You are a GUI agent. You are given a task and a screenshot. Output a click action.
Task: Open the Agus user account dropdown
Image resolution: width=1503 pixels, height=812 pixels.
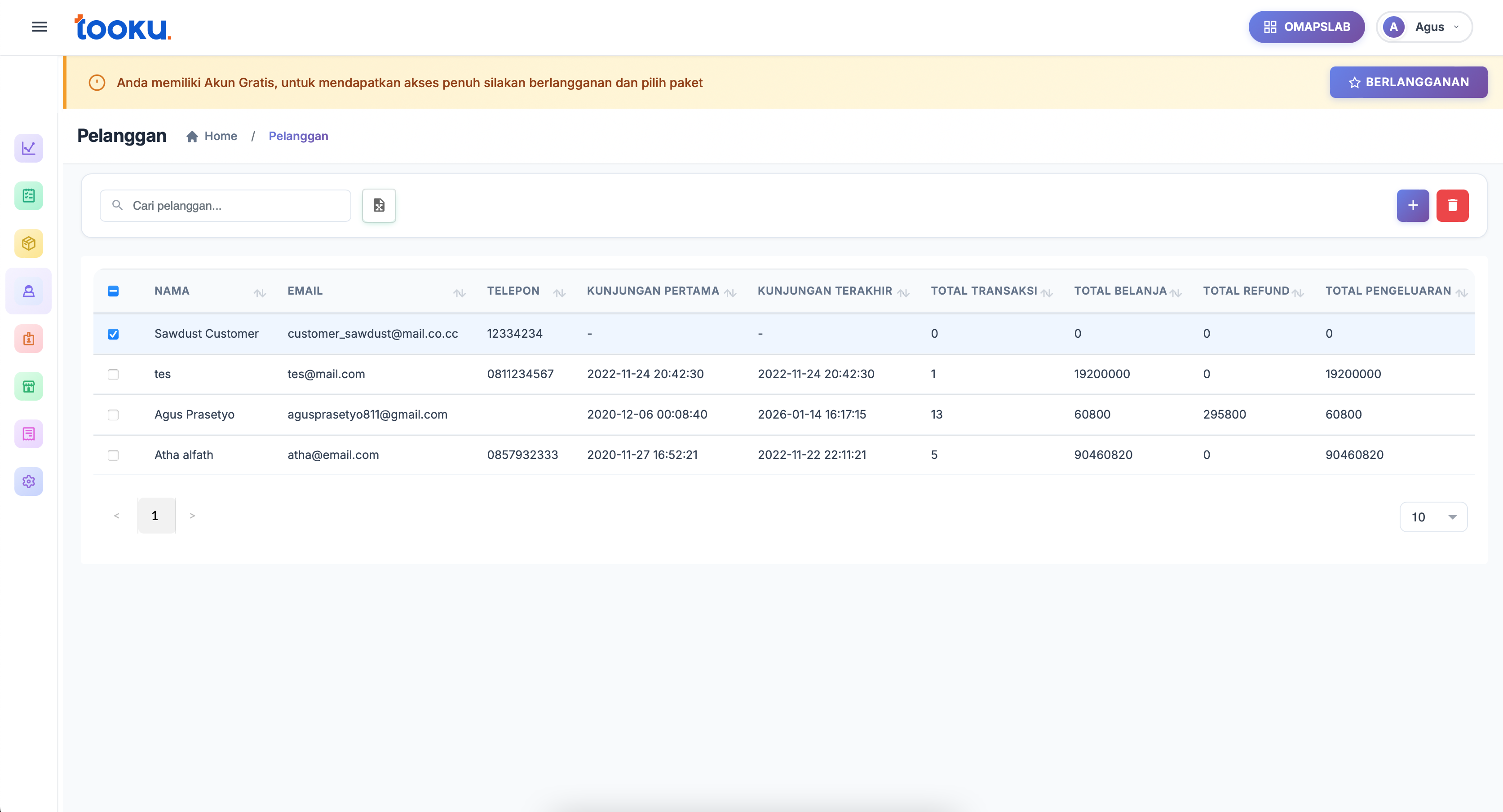pos(1424,27)
